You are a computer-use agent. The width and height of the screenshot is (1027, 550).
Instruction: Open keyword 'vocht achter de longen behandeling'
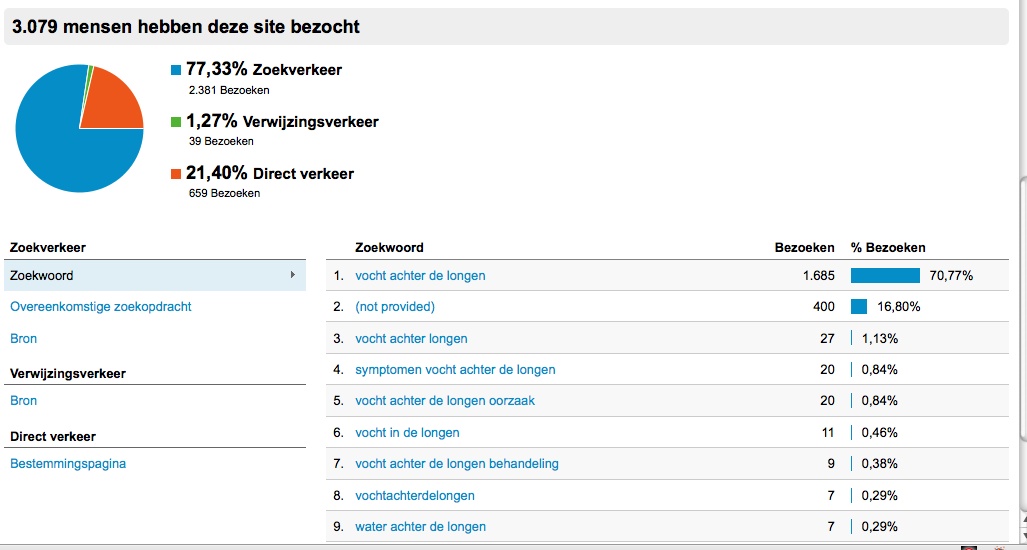click(457, 464)
